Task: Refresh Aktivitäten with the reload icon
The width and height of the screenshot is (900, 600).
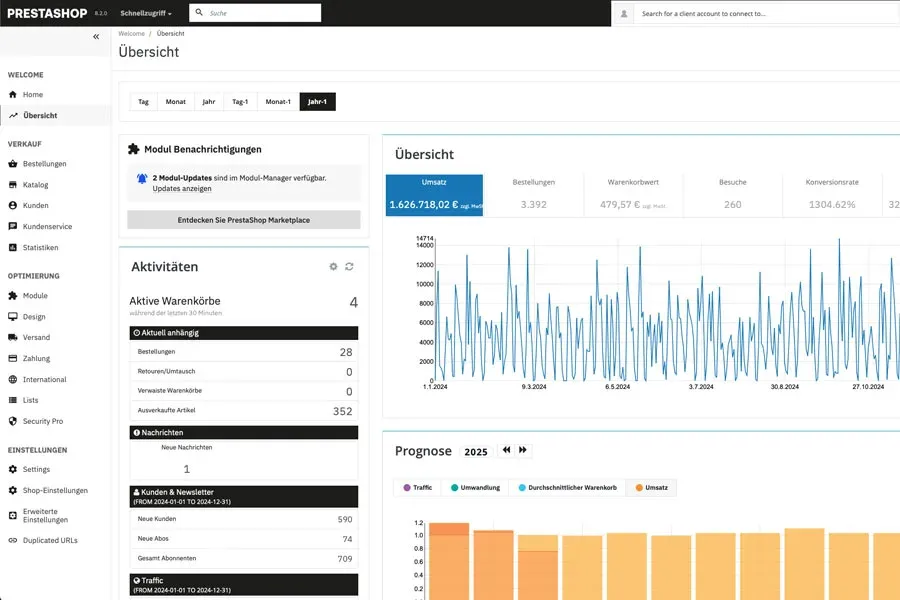Action: pos(349,266)
